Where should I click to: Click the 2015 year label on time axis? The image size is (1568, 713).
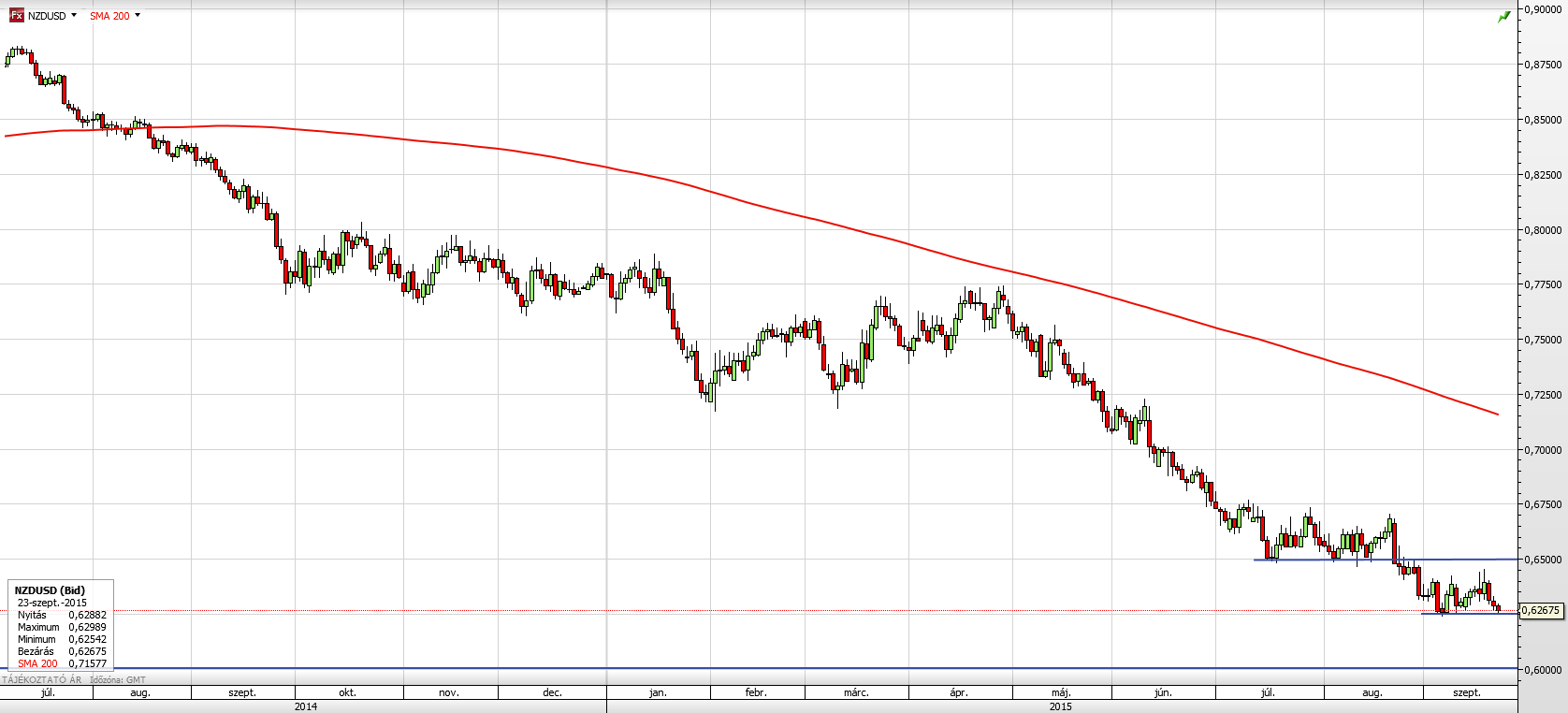tap(1061, 706)
